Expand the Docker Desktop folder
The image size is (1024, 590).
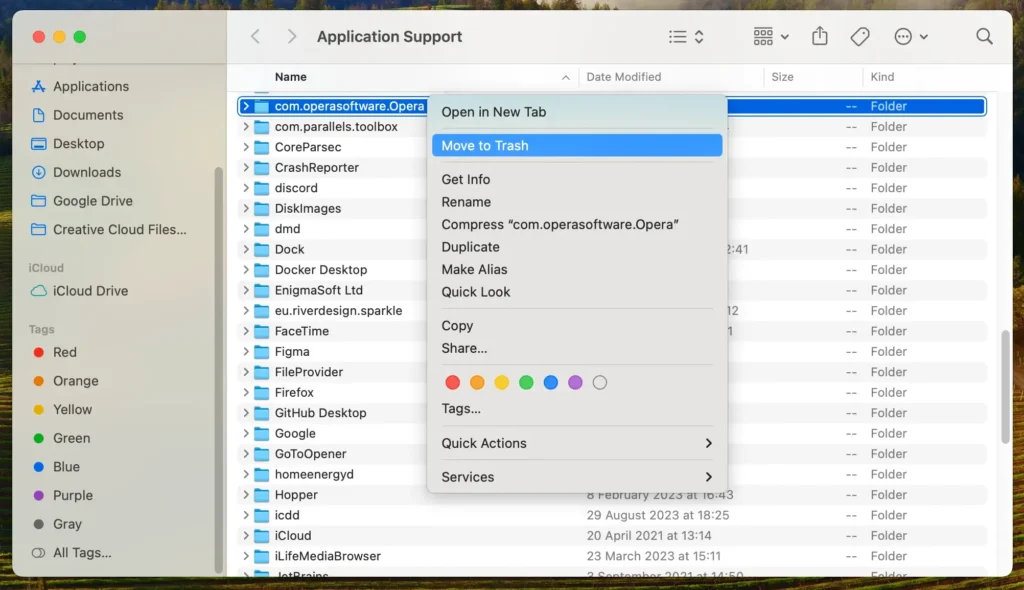pyautogui.click(x=246, y=269)
